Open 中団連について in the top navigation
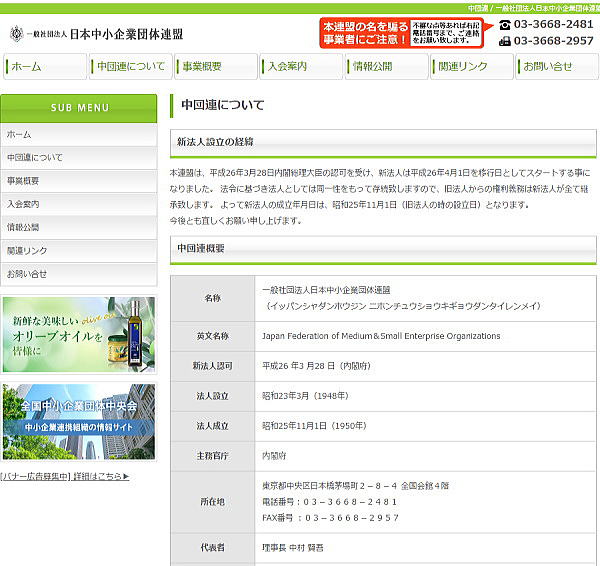Image resolution: width=600 pixels, height=566 pixels. click(129, 66)
